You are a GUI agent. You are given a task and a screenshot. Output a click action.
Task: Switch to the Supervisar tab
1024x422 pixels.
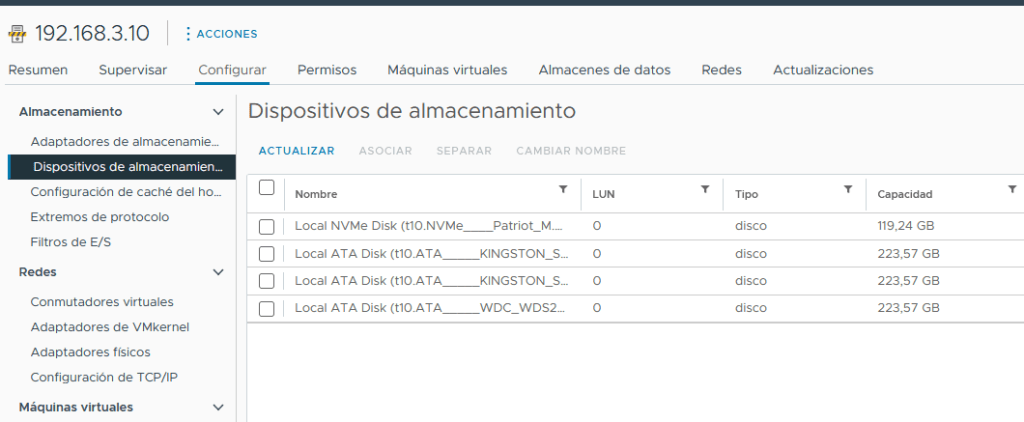point(133,70)
